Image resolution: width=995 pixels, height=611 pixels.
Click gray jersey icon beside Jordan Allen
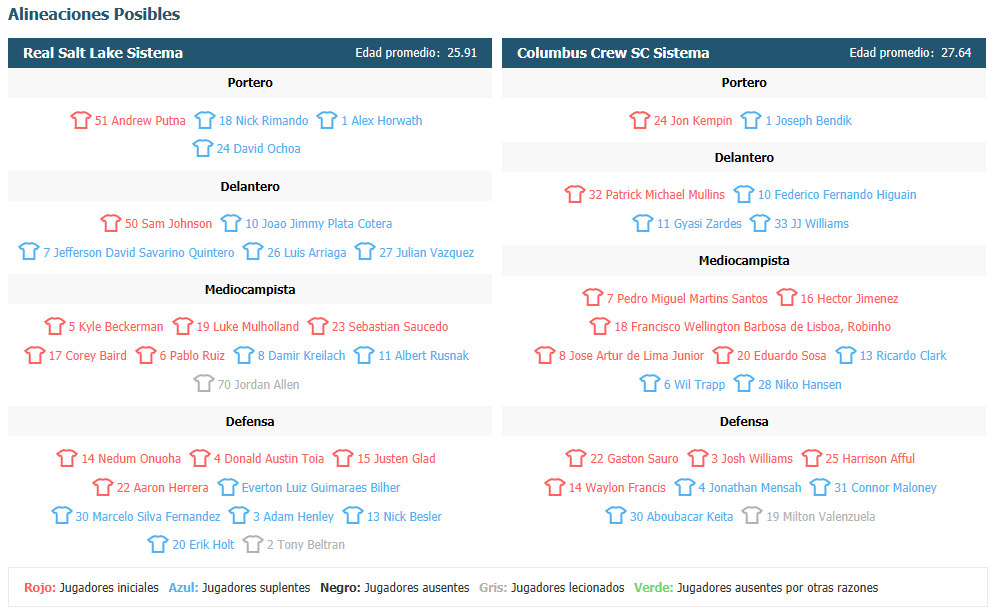204,383
